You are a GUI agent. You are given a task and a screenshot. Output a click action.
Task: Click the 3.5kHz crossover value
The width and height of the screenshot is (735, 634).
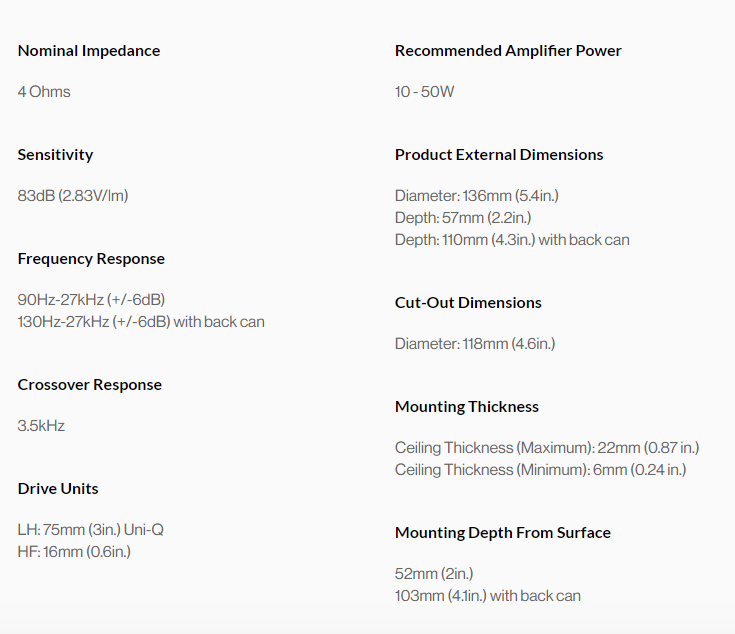pos(41,425)
